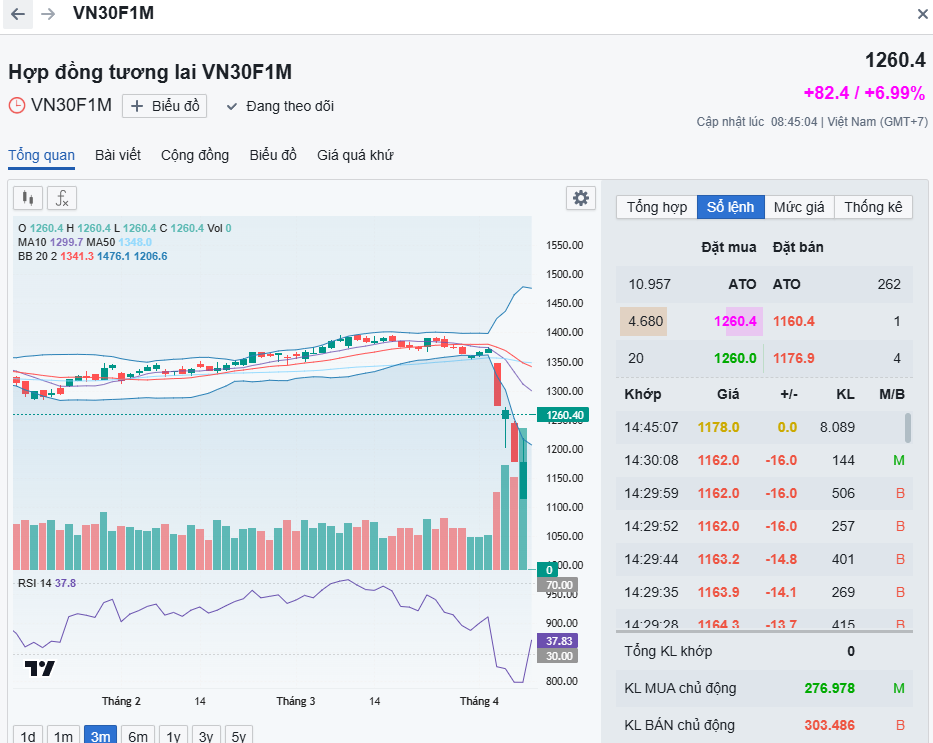Switch to the Bài viết tab
The height and width of the screenshot is (743, 933).
click(118, 155)
